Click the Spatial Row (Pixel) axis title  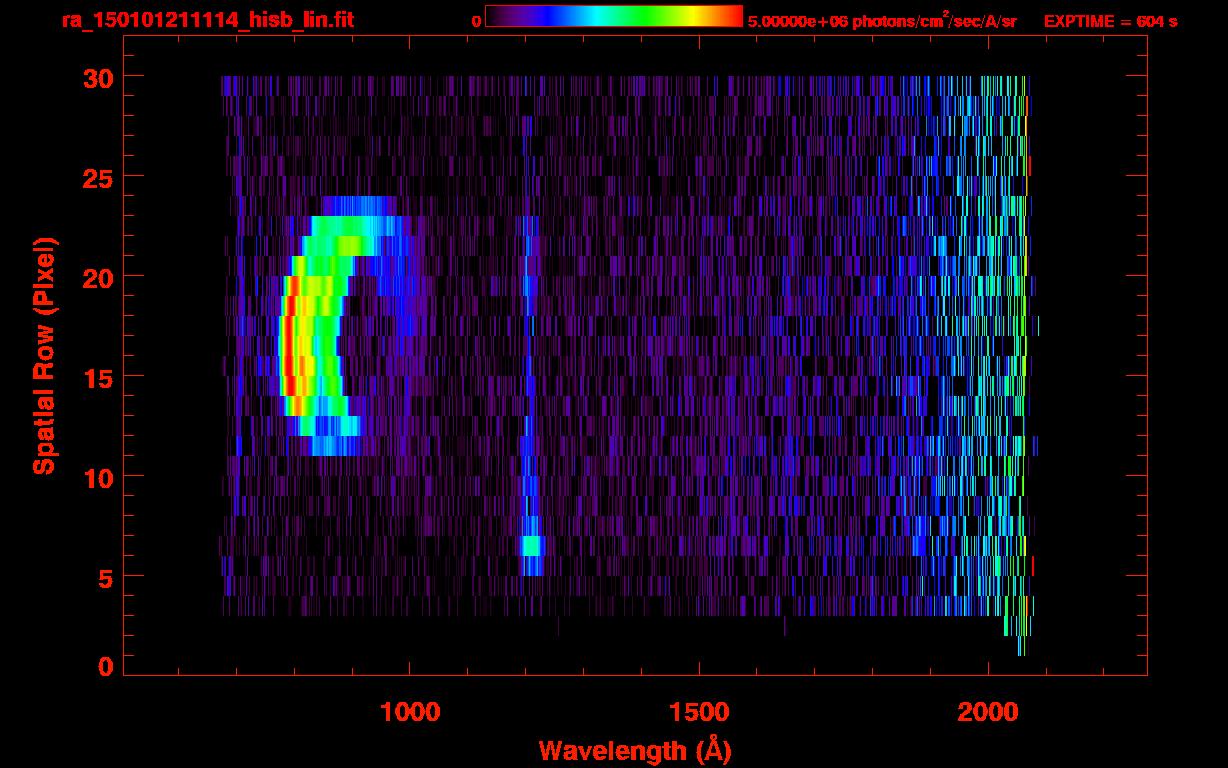tap(44, 356)
